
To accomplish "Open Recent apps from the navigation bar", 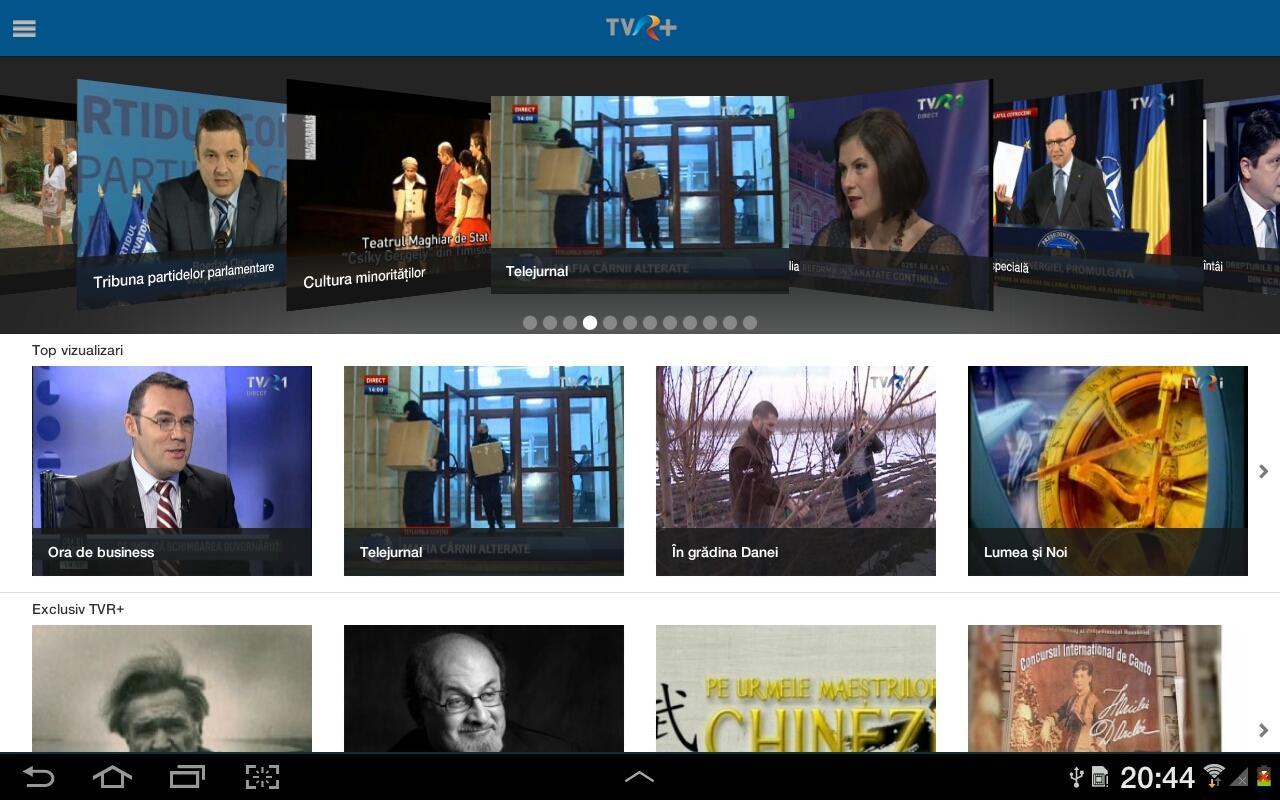I will [x=187, y=777].
